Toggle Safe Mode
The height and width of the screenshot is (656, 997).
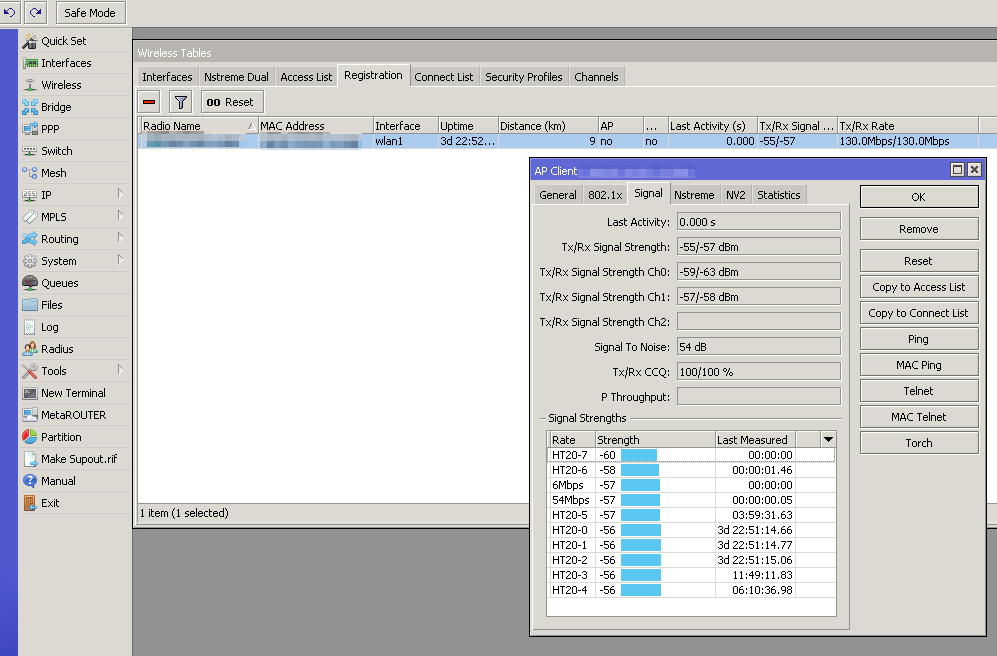click(90, 13)
